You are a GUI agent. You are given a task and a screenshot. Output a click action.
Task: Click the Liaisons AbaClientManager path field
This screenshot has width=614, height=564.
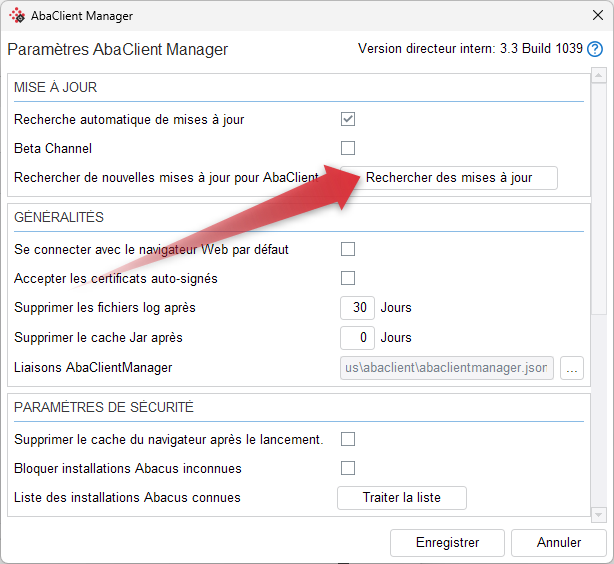pyautogui.click(x=447, y=368)
